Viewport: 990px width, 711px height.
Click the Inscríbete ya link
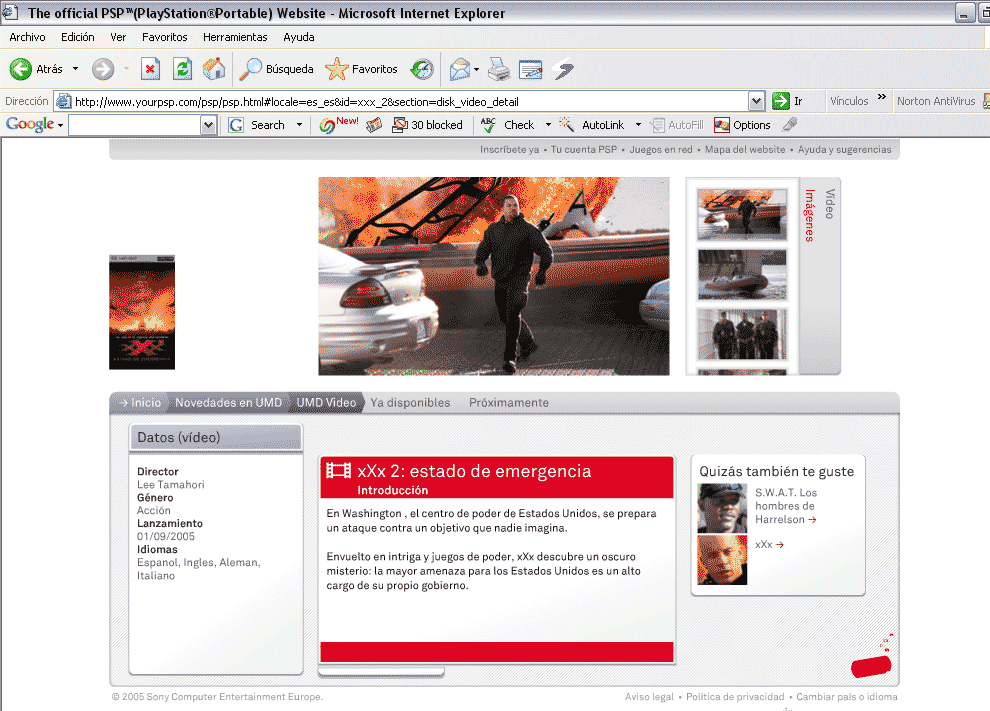[510, 150]
